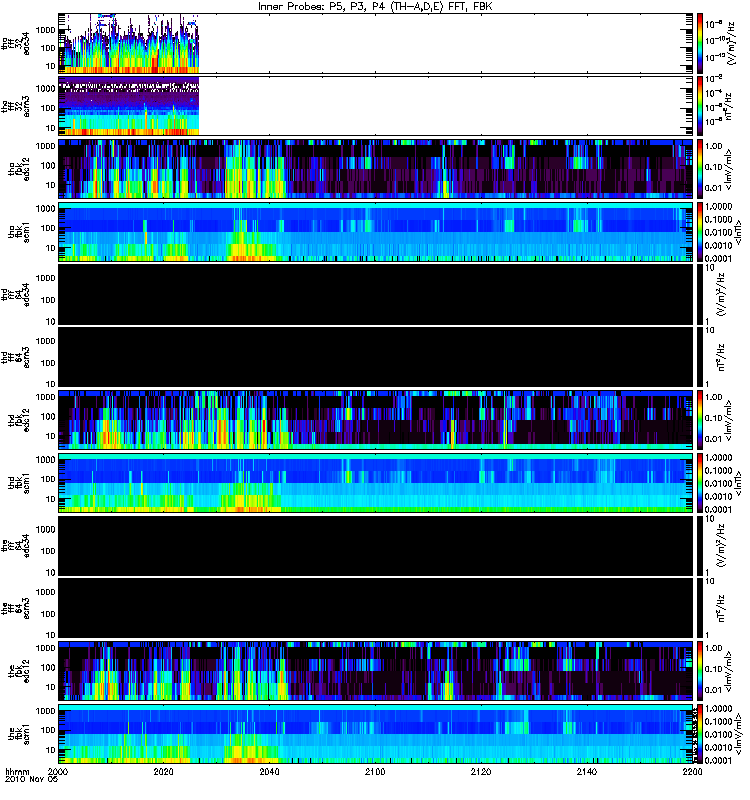Click the 2100 time axis label
The height and width of the screenshot is (800, 750).
point(375,771)
